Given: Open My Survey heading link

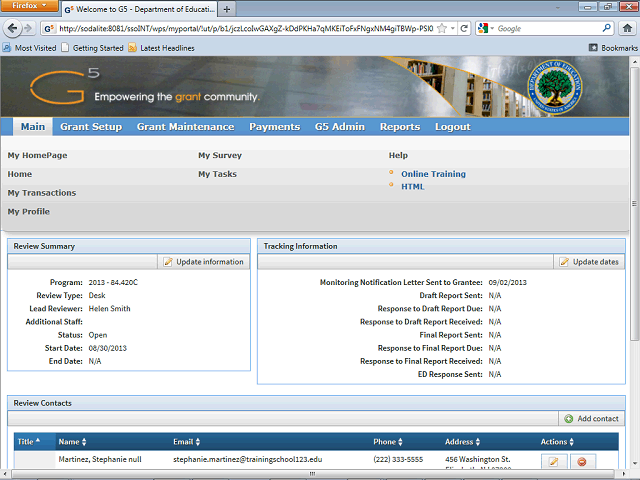Looking at the screenshot, I should tap(220, 155).
